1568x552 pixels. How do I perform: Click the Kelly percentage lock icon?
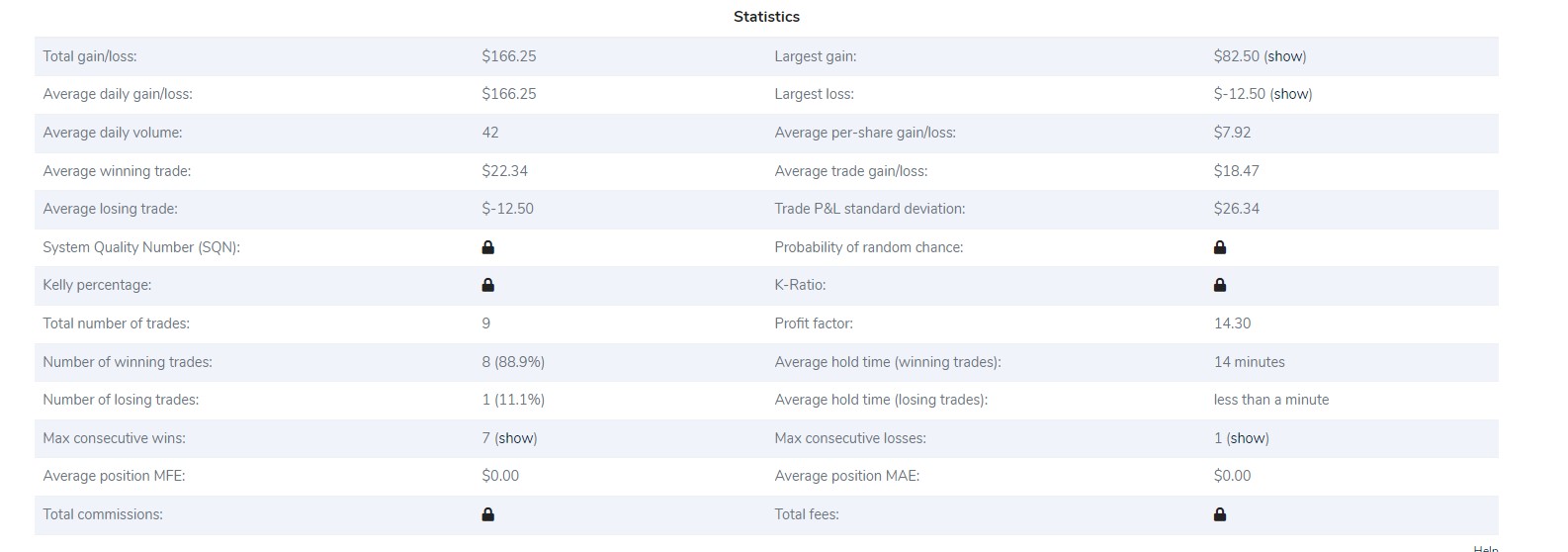[x=487, y=285]
